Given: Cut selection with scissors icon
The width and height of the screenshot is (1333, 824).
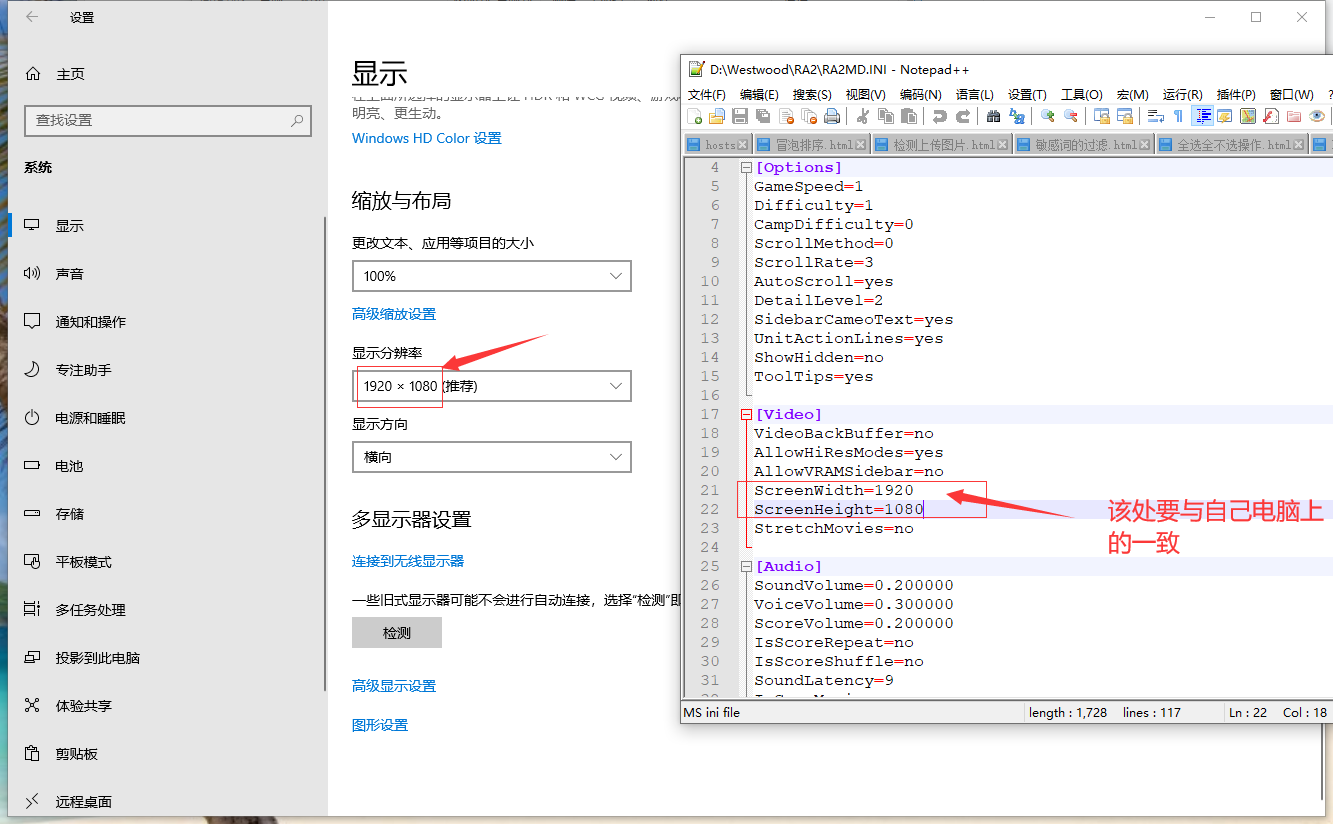Looking at the screenshot, I should point(863,116).
